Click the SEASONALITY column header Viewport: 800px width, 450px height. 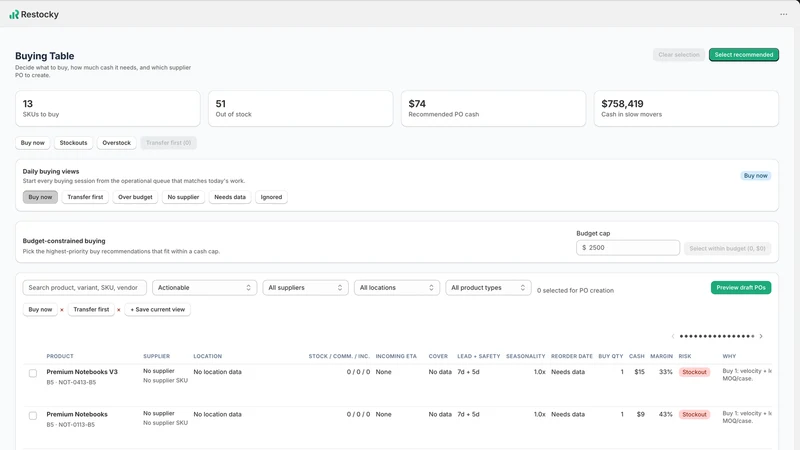coord(526,356)
